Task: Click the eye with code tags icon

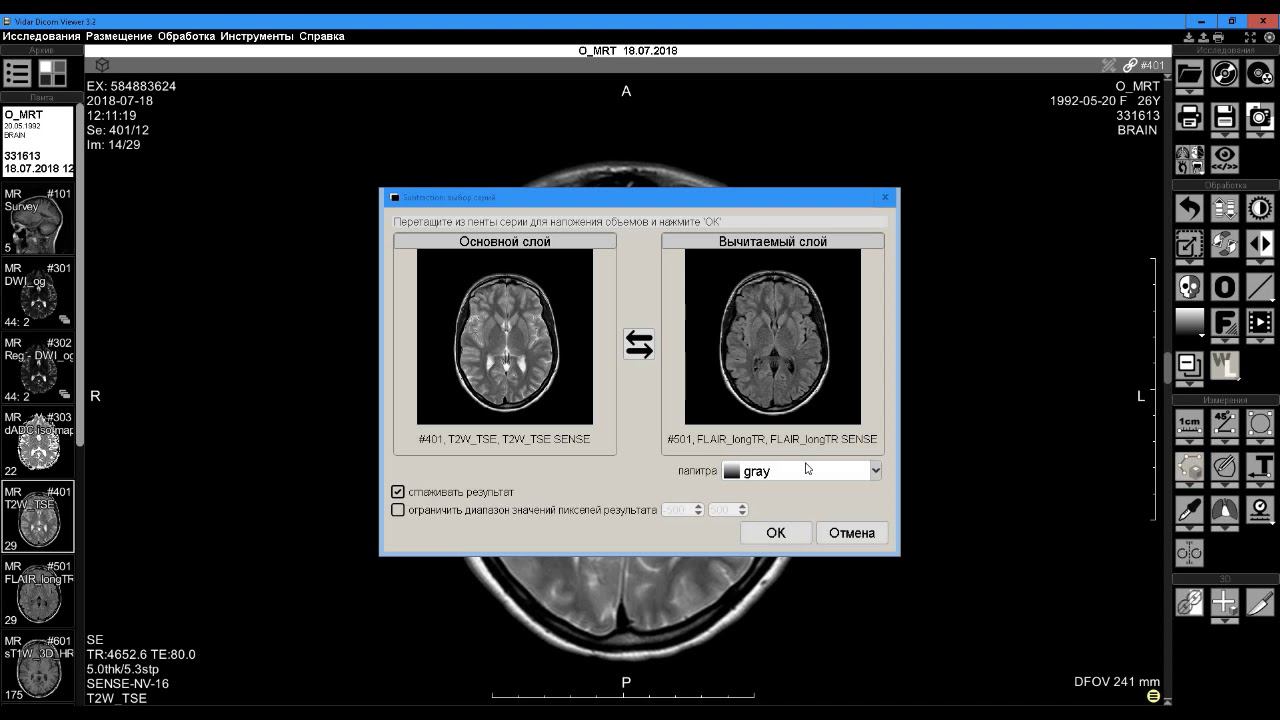Action: point(1224,159)
